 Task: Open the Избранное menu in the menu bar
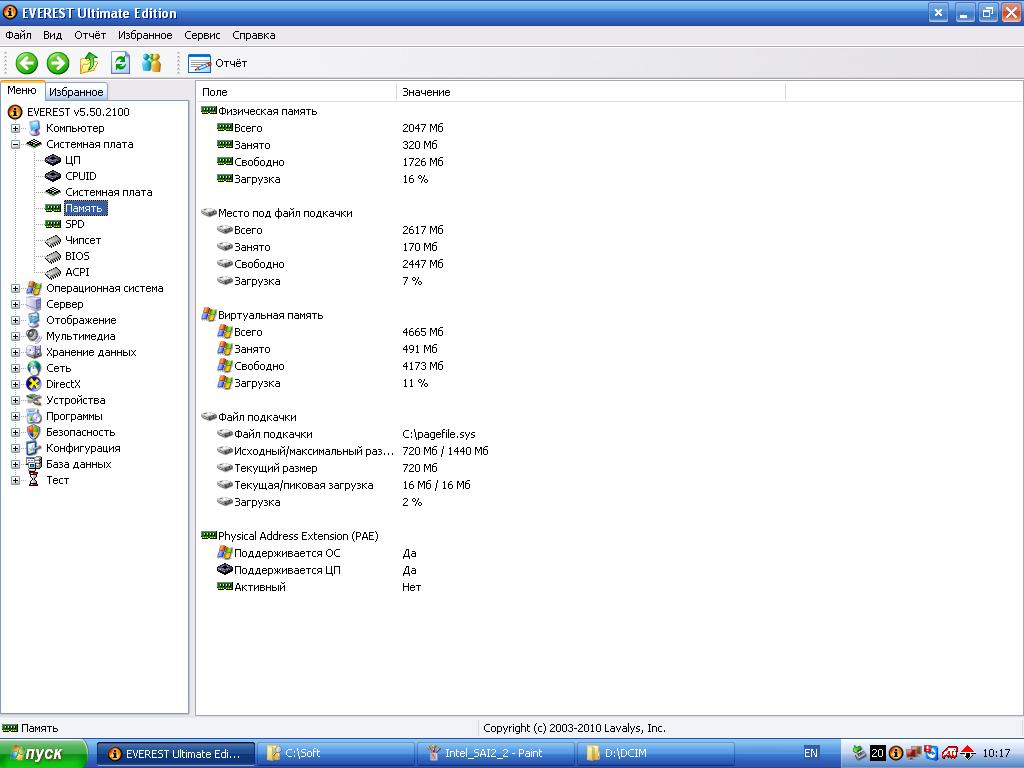[x=145, y=35]
